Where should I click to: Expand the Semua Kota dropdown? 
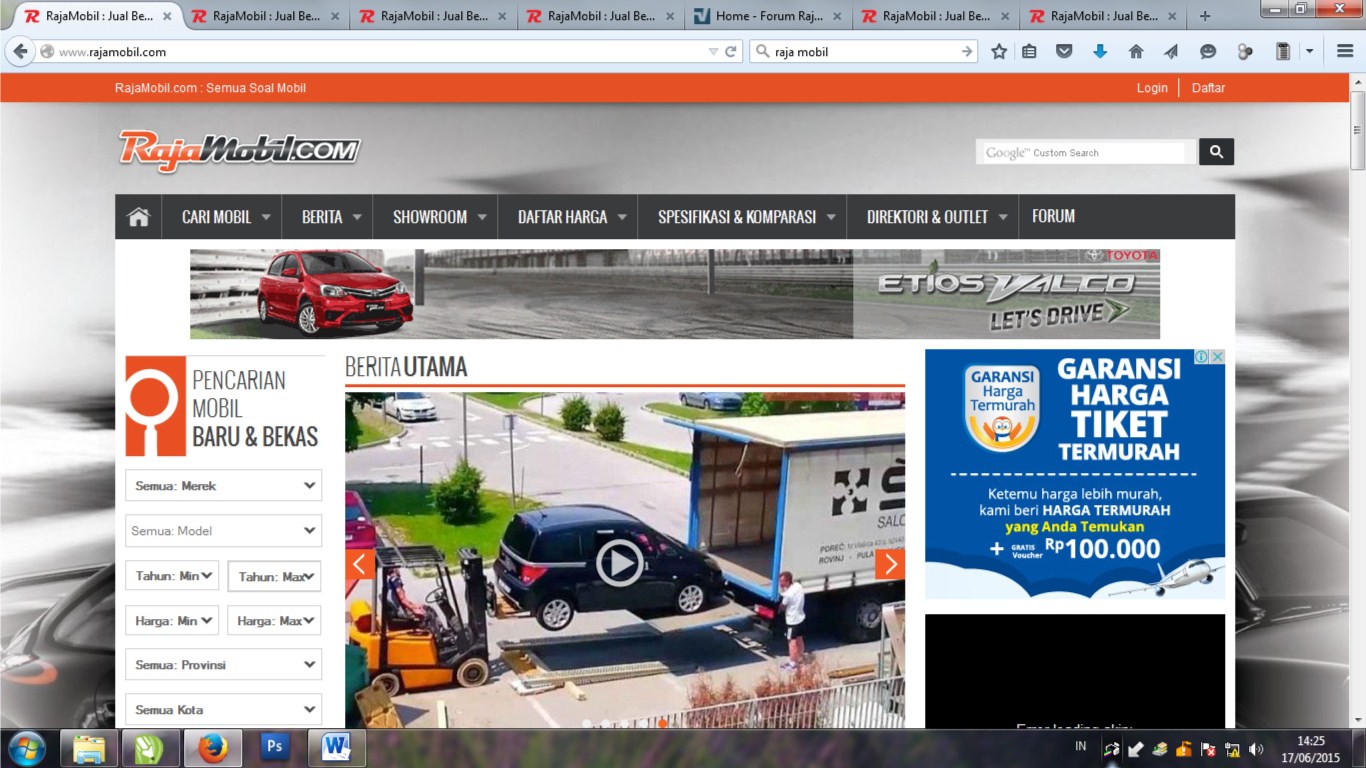click(x=224, y=710)
